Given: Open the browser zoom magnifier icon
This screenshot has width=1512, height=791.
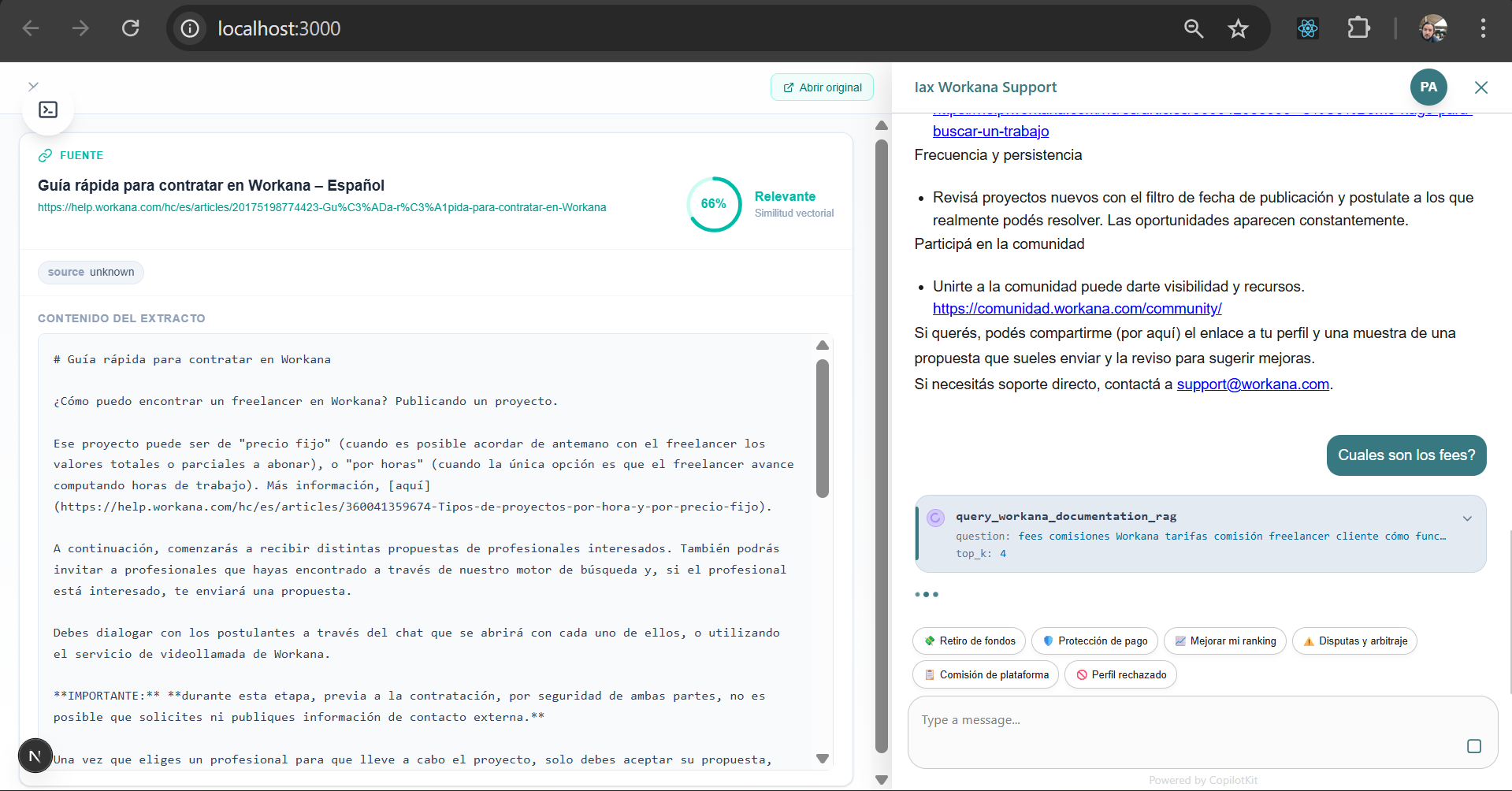Looking at the screenshot, I should point(1194,28).
